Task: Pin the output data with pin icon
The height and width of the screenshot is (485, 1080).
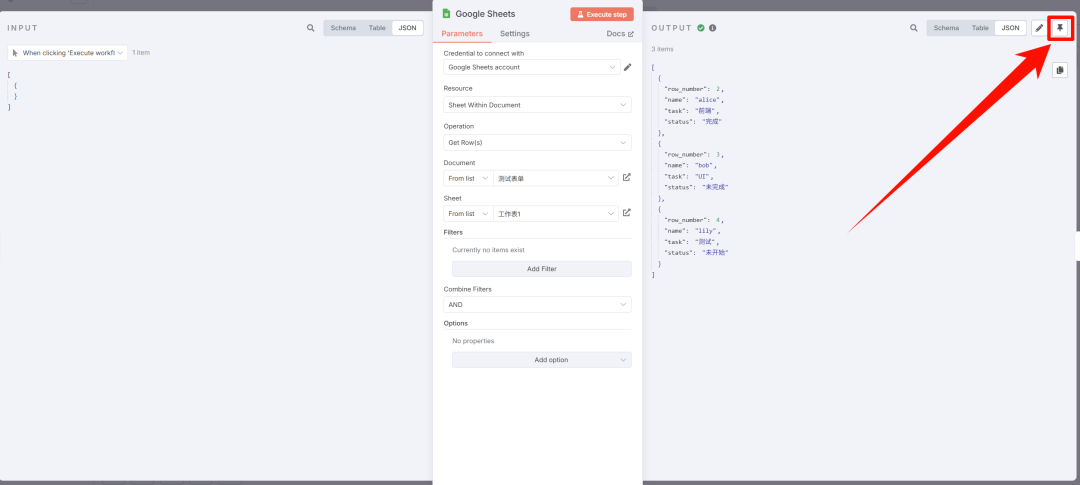Action: [1060, 28]
